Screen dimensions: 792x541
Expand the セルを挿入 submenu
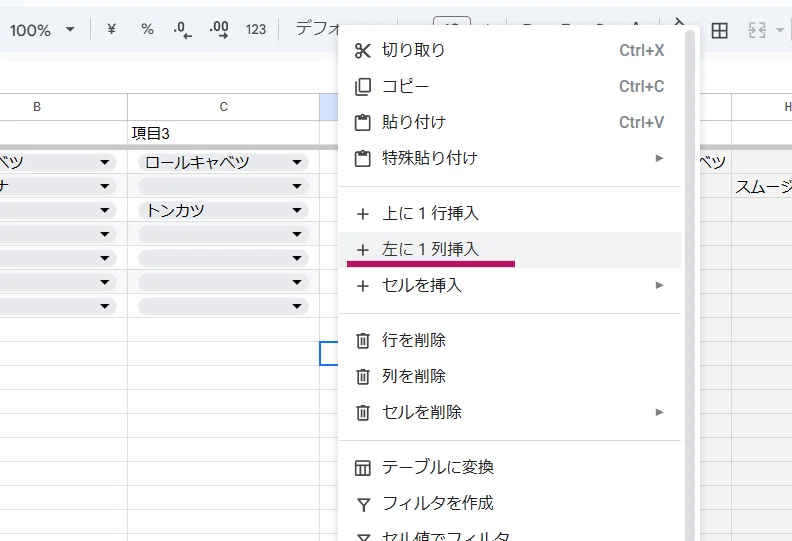click(x=510, y=285)
